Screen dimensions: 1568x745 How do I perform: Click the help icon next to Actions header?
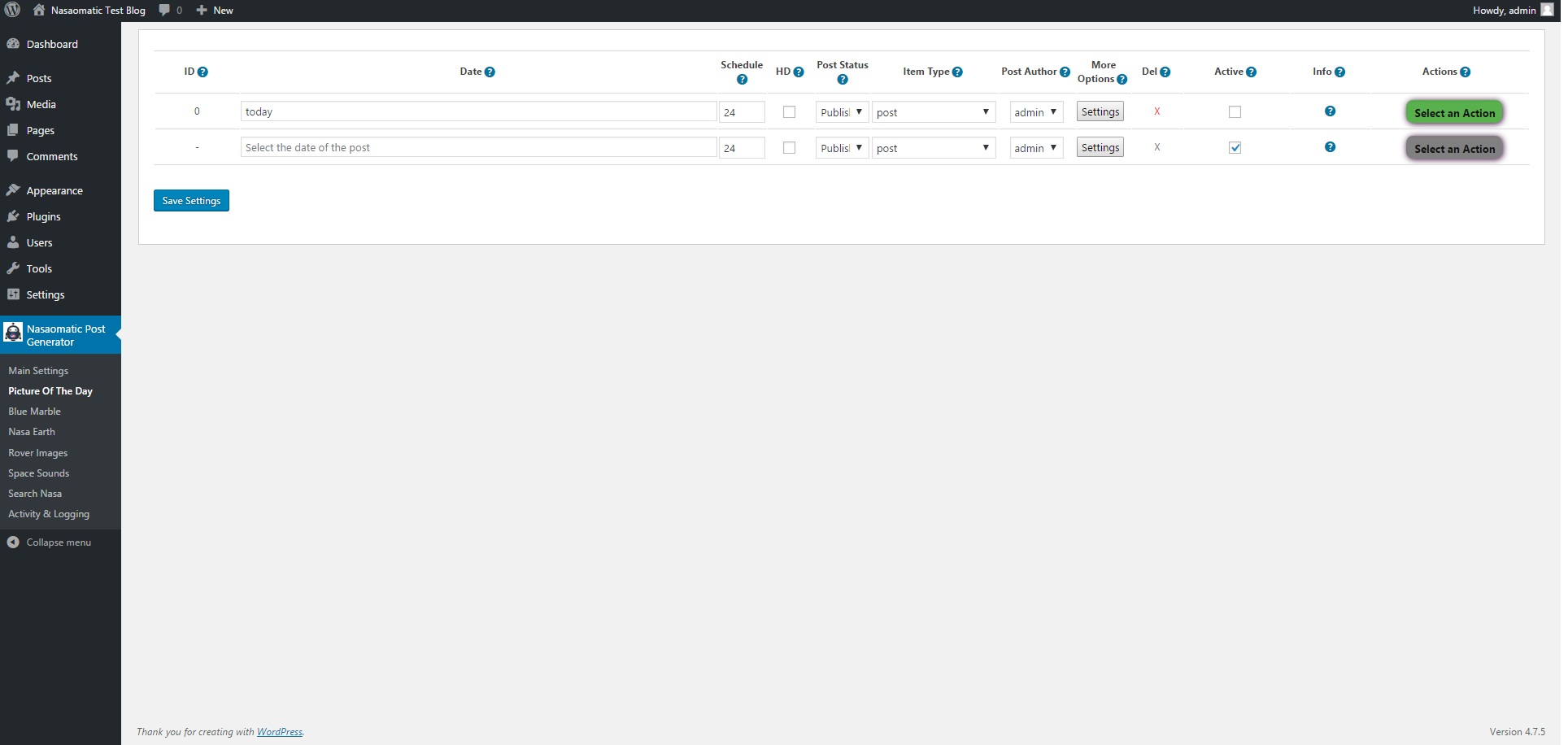click(1465, 72)
